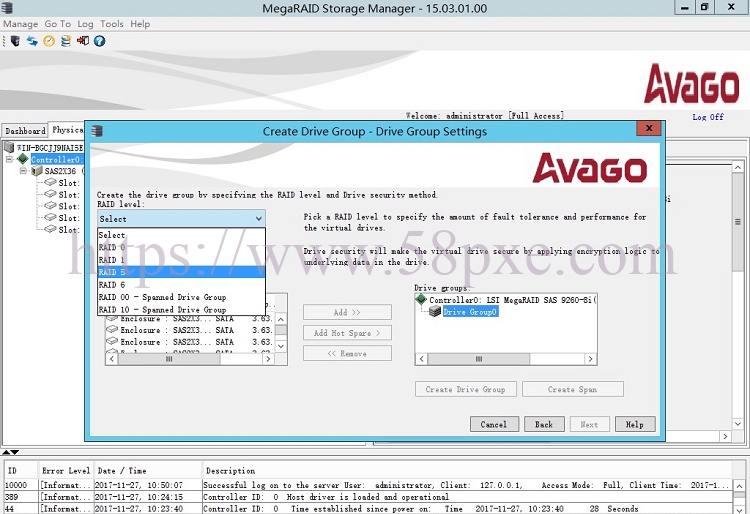Screen dimensions: 750x514
Task: Open the Log menu
Action: tap(85, 24)
